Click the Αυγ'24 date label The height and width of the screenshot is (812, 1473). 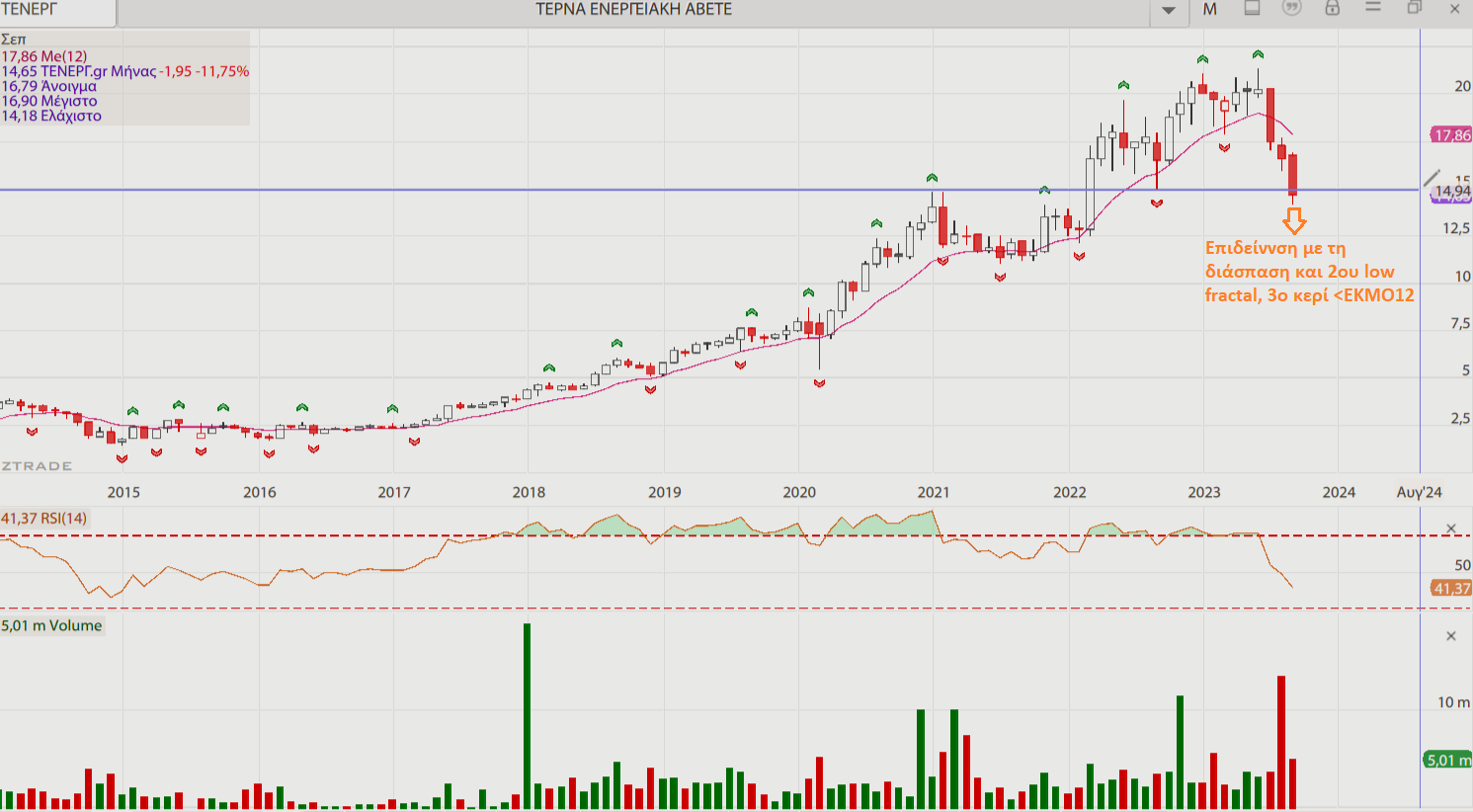pyautogui.click(x=1419, y=492)
